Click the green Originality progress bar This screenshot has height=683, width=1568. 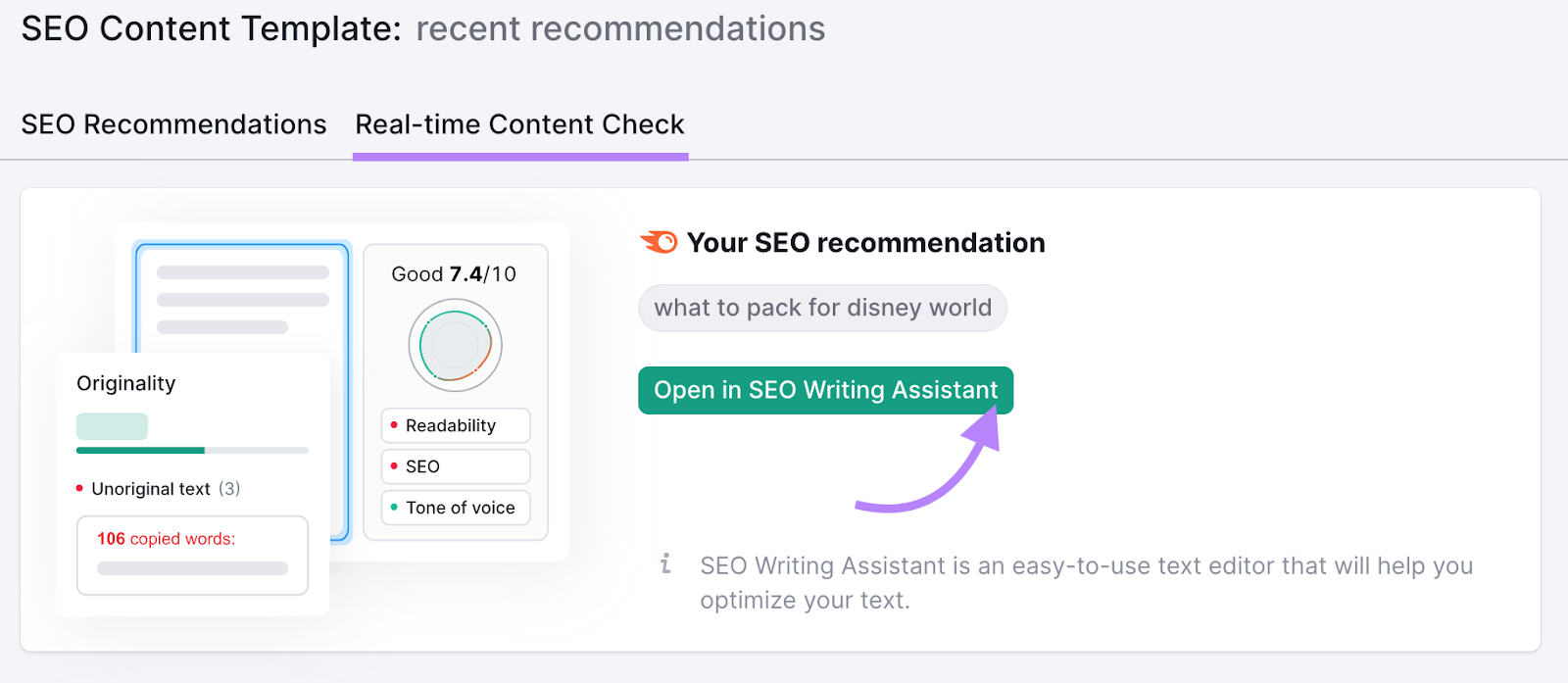tap(140, 451)
